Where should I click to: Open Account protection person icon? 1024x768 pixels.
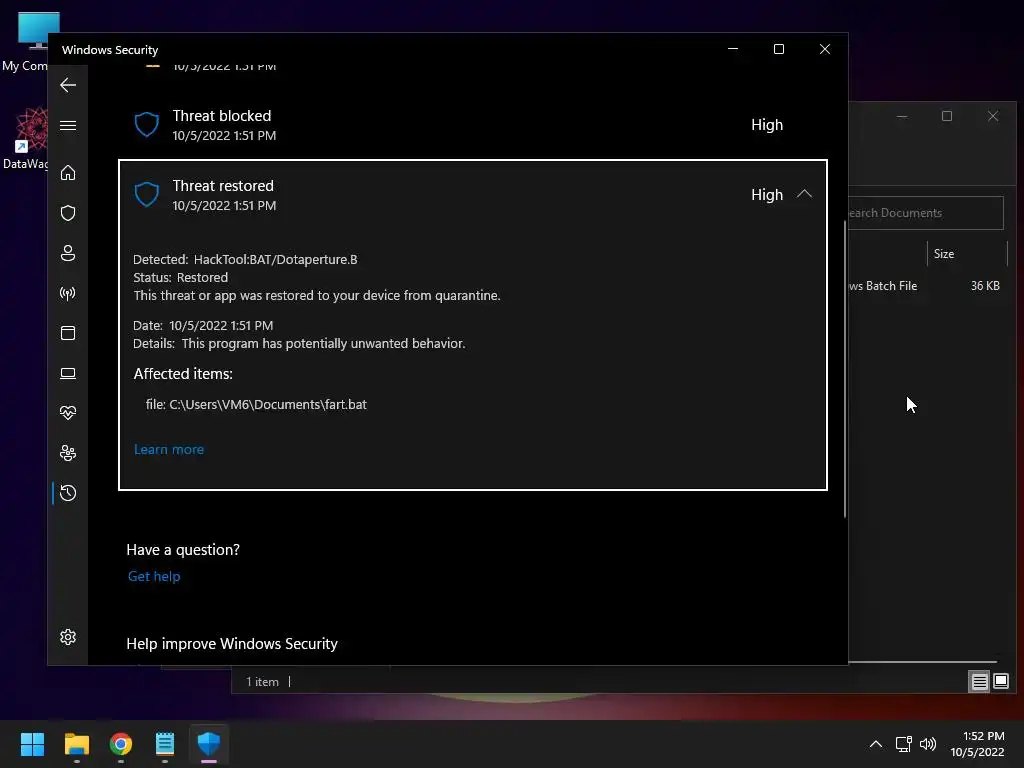68,253
